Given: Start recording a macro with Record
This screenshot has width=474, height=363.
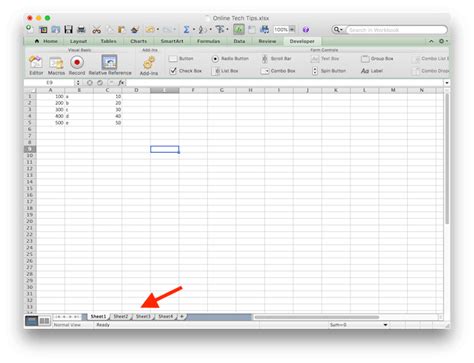Looking at the screenshot, I should coord(77,65).
